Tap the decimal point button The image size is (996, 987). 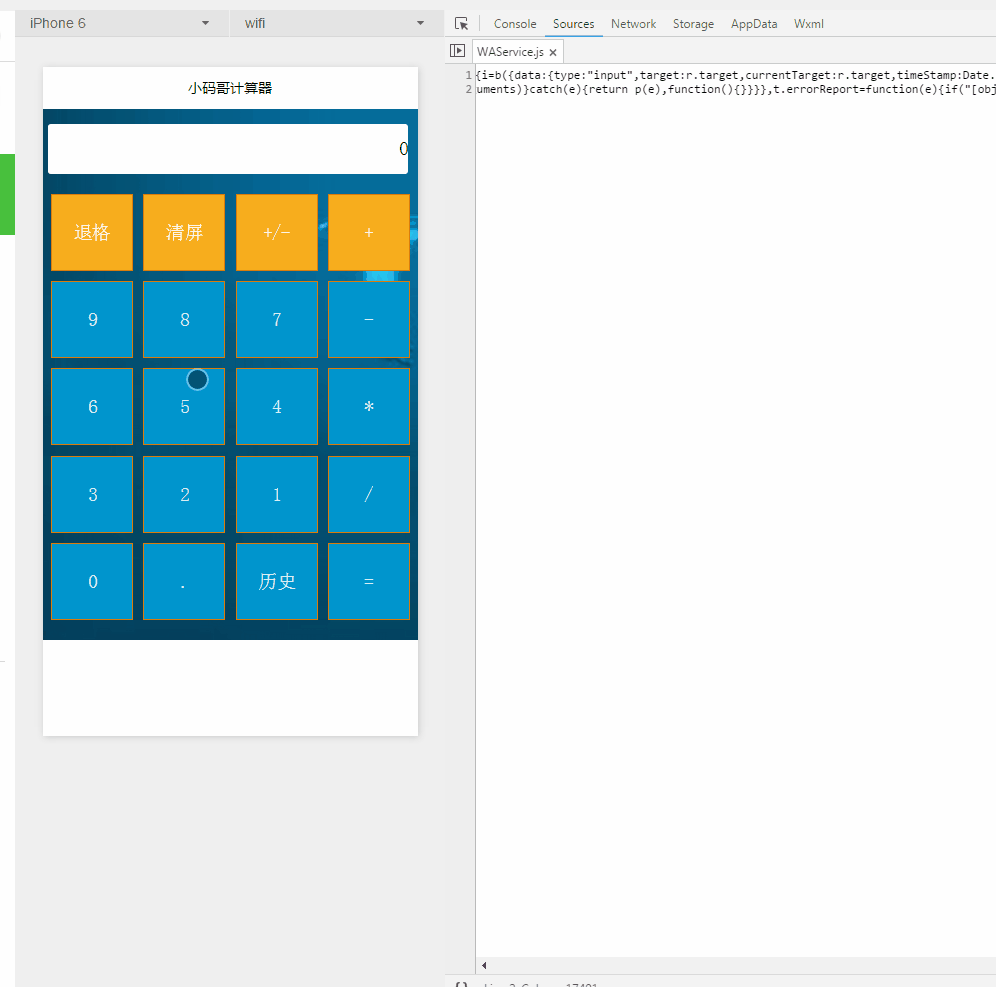184,581
